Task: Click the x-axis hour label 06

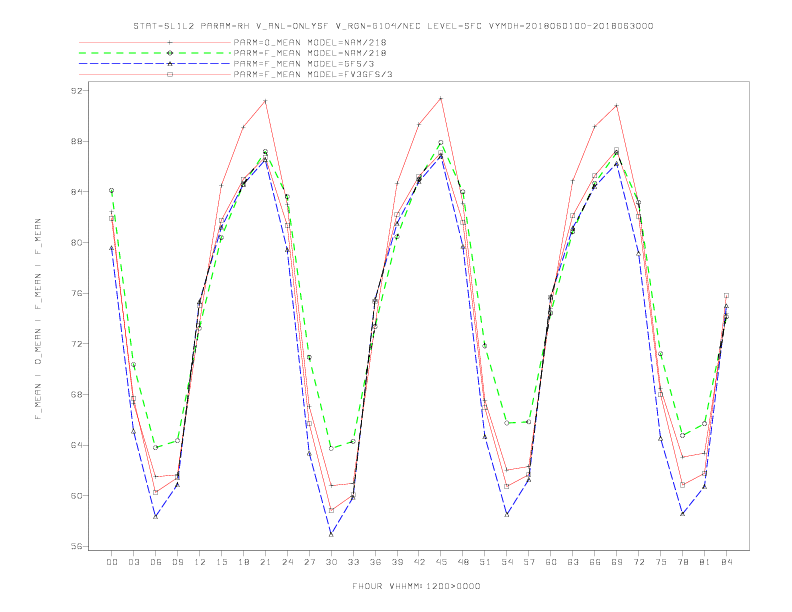Action: [x=156, y=562]
